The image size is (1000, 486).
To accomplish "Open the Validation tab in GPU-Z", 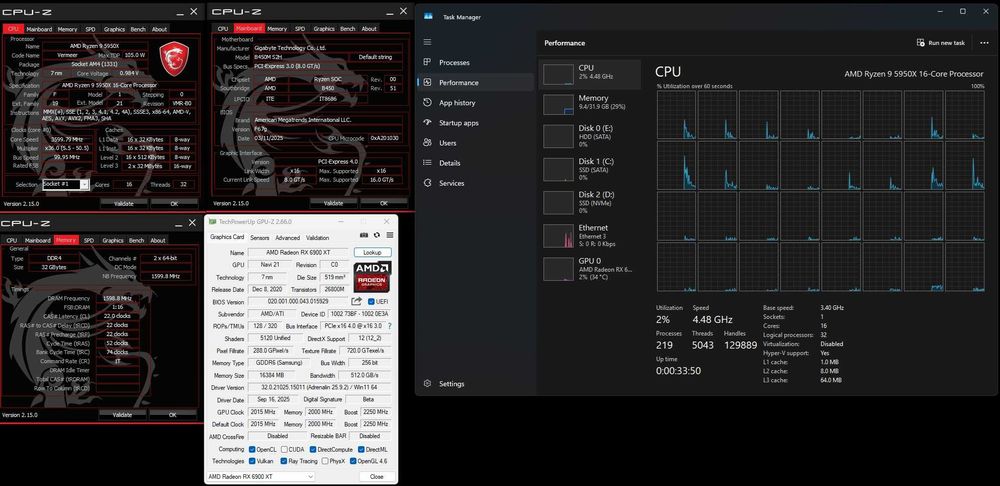I will click(317, 238).
